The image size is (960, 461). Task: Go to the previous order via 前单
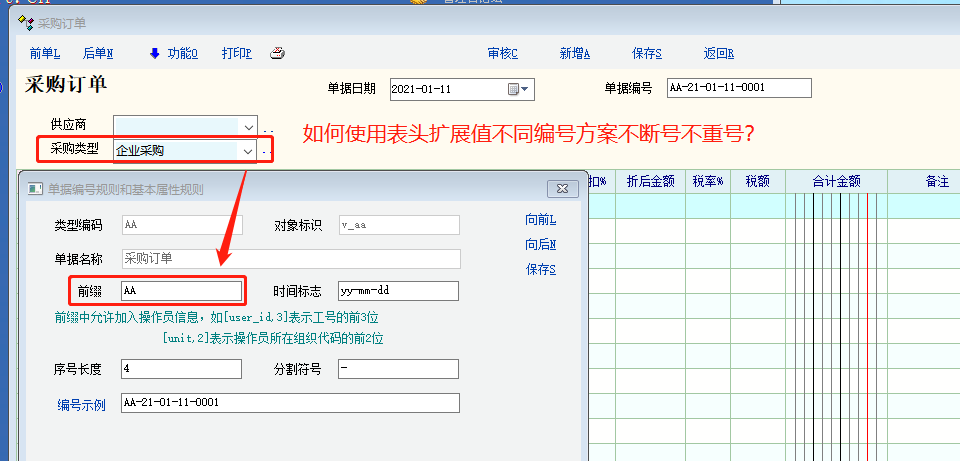(x=45, y=54)
